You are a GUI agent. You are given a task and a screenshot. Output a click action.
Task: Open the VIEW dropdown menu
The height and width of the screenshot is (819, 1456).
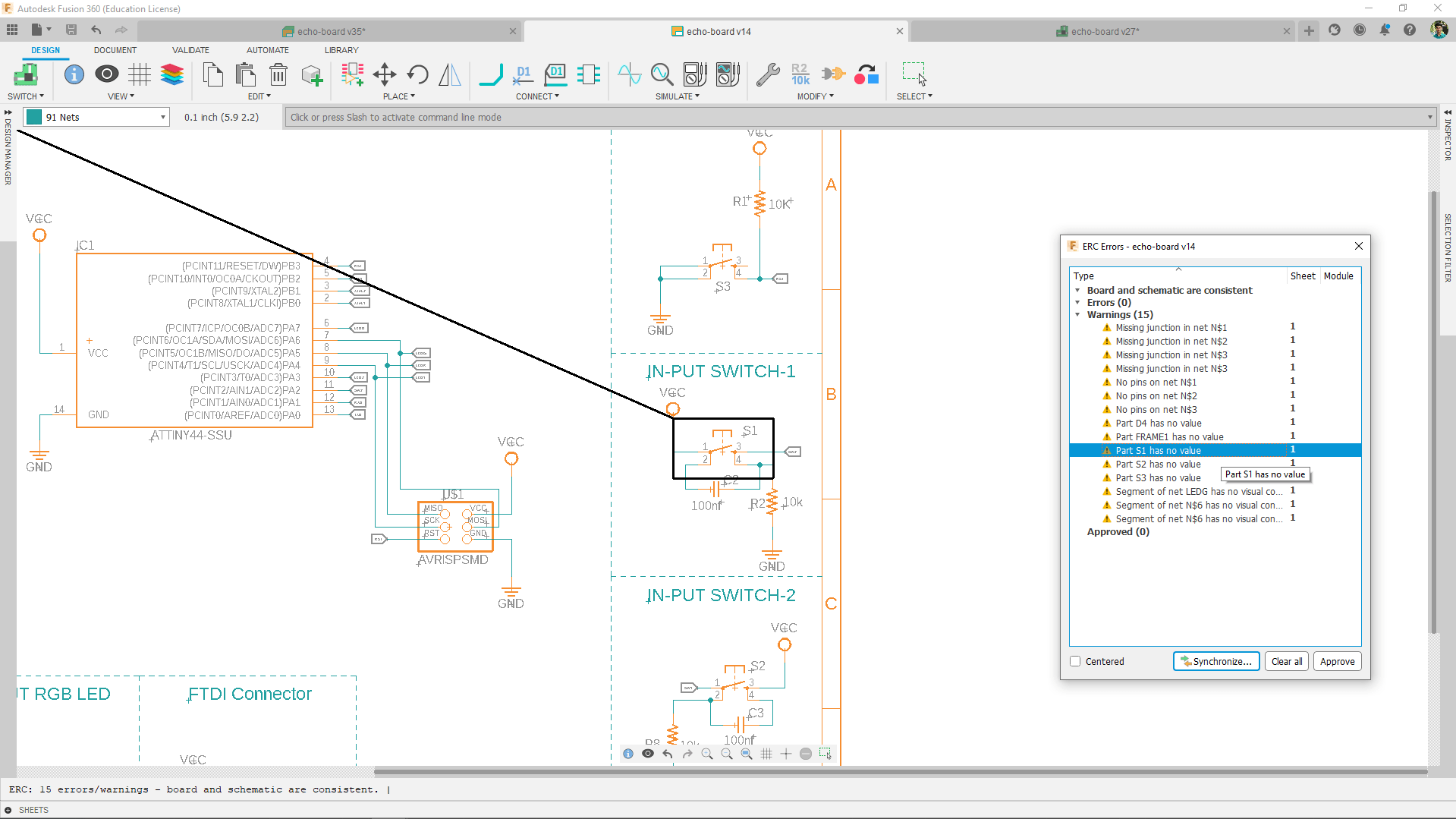tap(121, 96)
